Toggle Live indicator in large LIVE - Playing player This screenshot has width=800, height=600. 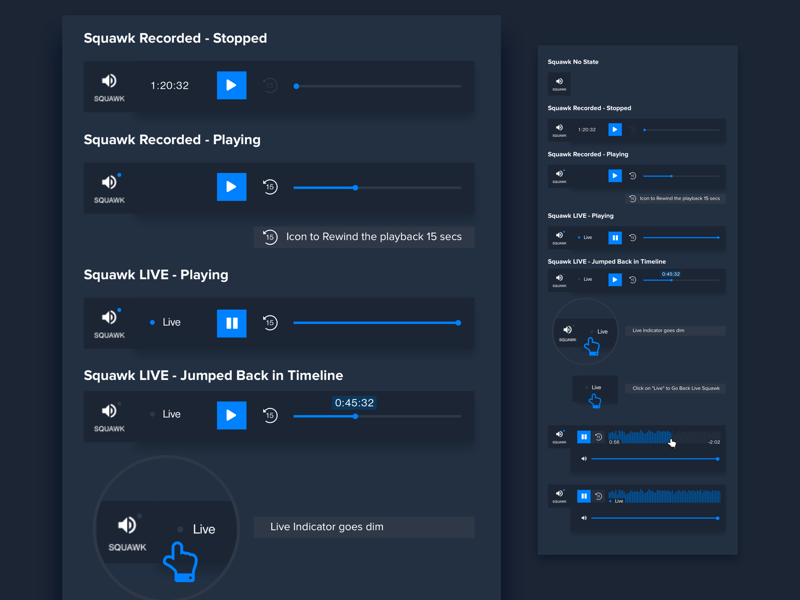166,323
